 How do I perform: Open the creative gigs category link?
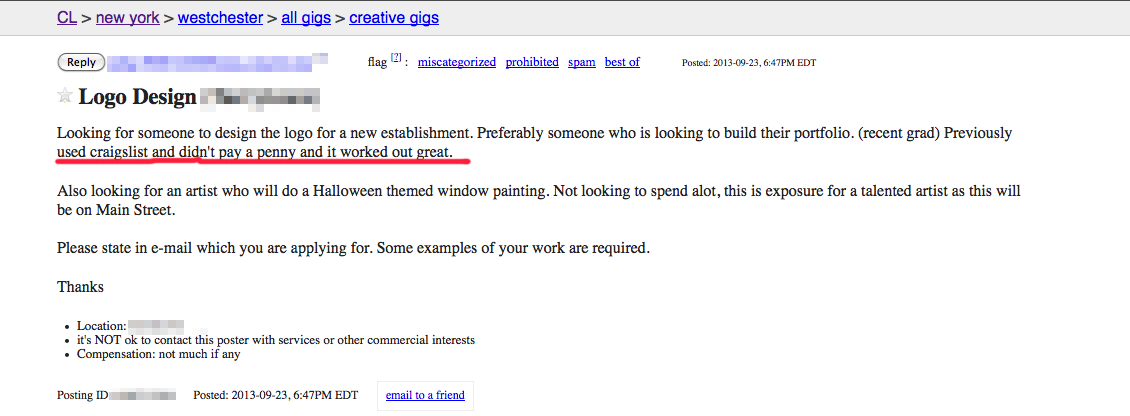394,17
